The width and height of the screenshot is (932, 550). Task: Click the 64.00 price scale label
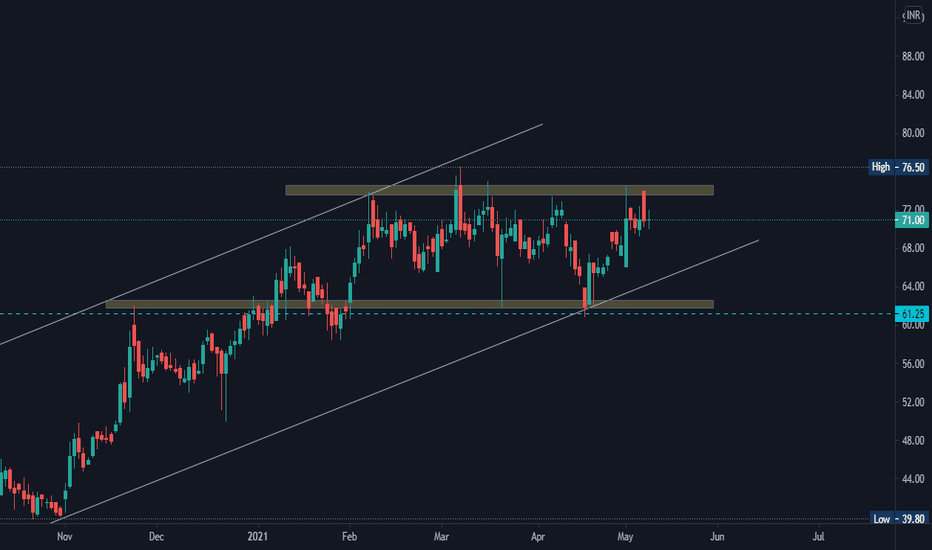(912, 287)
